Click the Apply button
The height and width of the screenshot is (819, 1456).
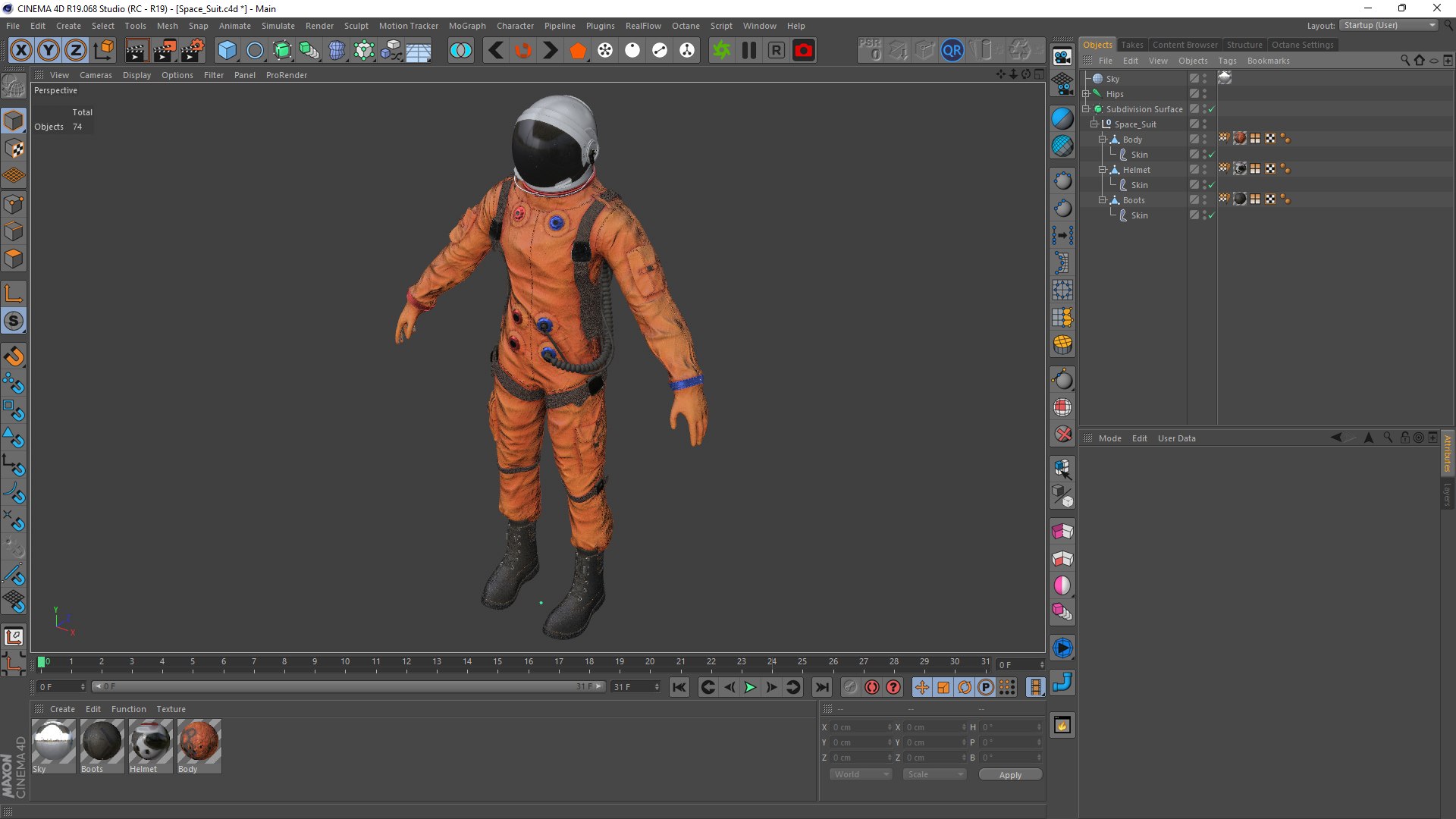click(1010, 774)
